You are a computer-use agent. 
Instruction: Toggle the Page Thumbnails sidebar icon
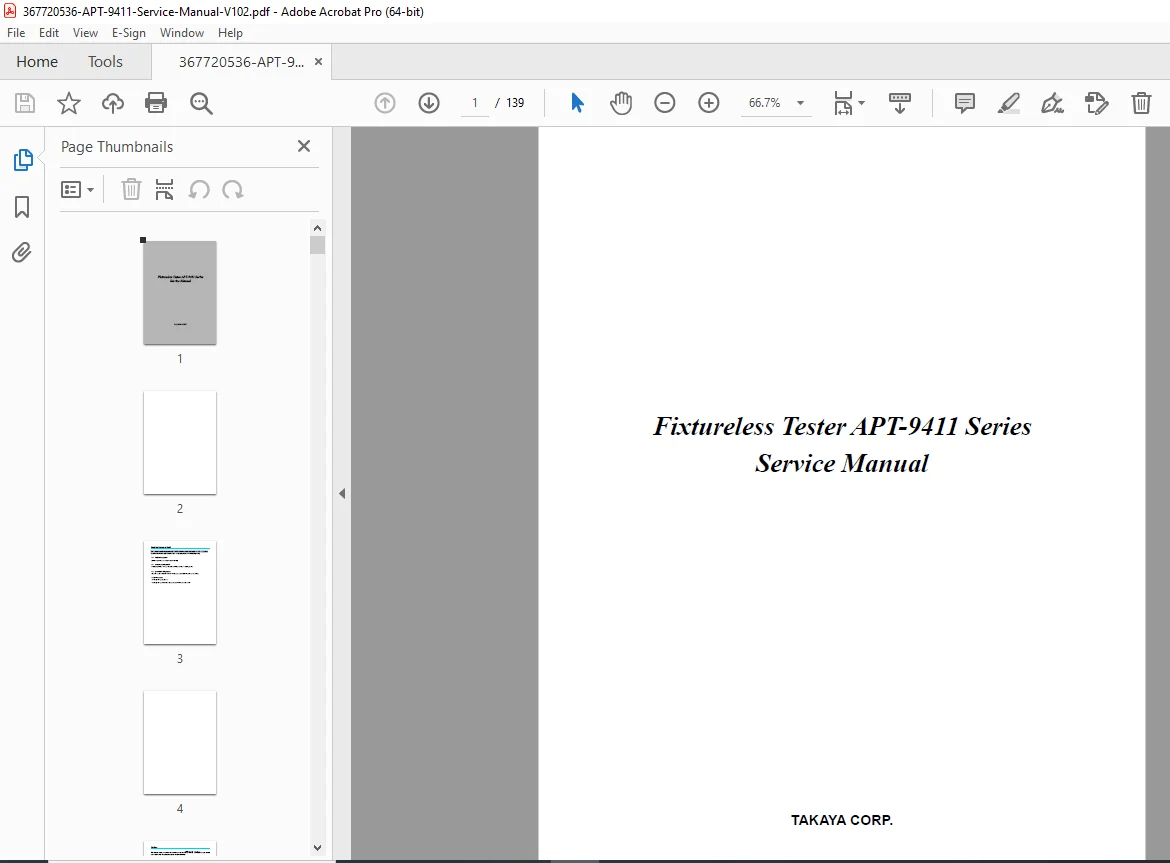tap(22, 160)
